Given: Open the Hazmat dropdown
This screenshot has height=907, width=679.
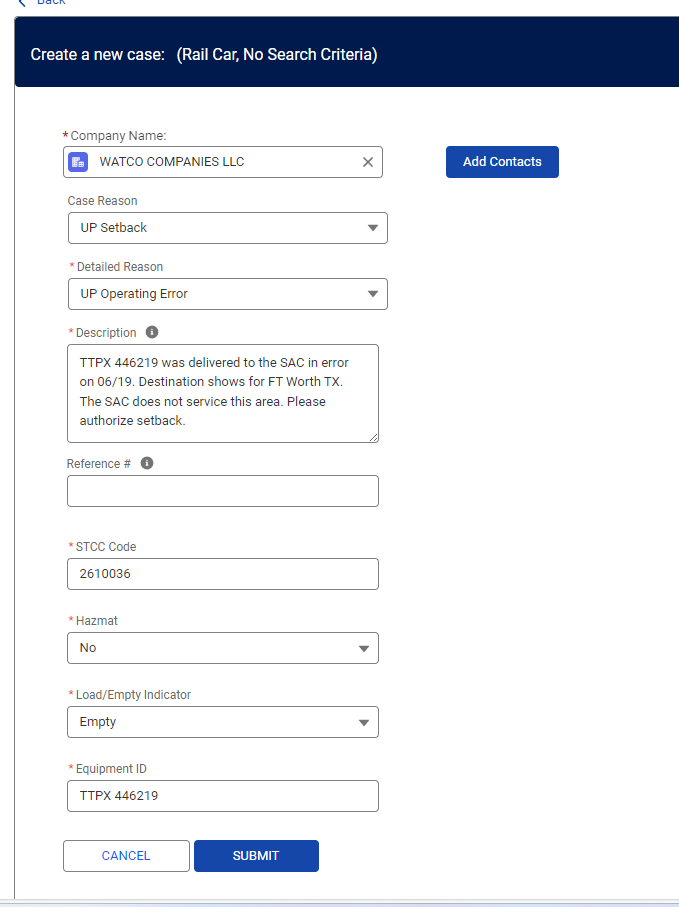Looking at the screenshot, I should pyautogui.click(x=223, y=648).
